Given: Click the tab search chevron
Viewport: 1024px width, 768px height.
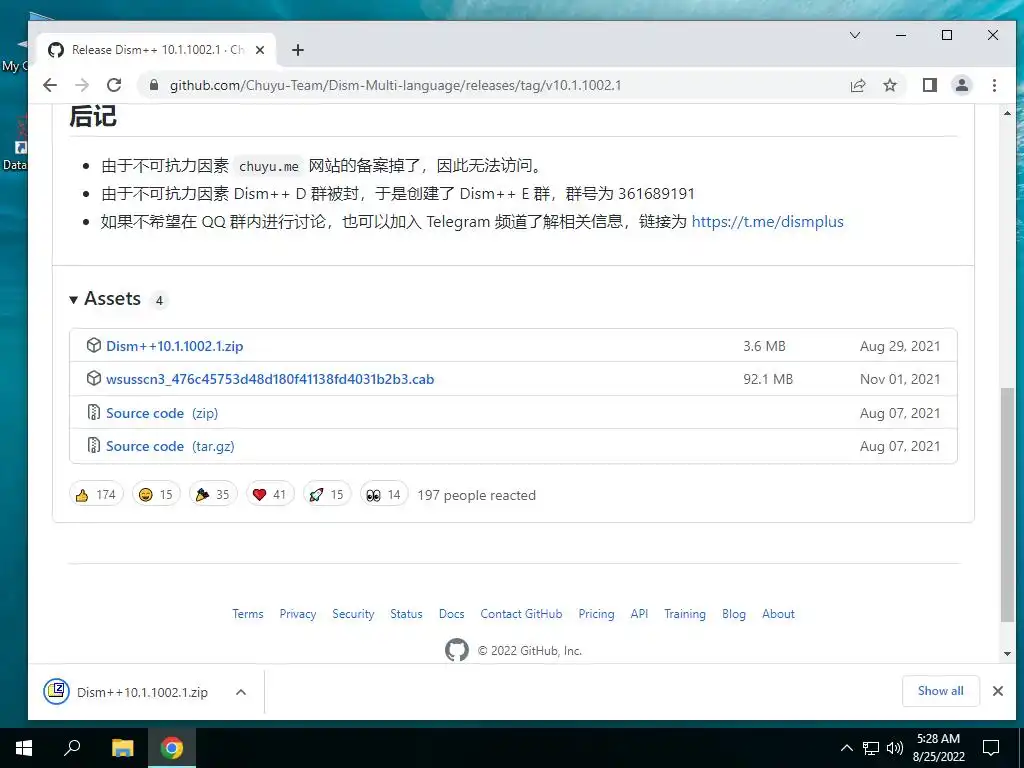Looking at the screenshot, I should pos(855,35).
